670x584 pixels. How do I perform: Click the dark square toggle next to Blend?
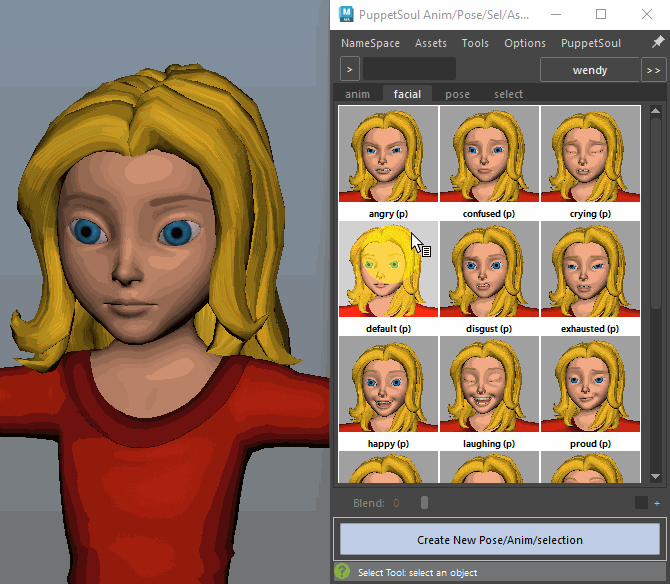(641, 503)
